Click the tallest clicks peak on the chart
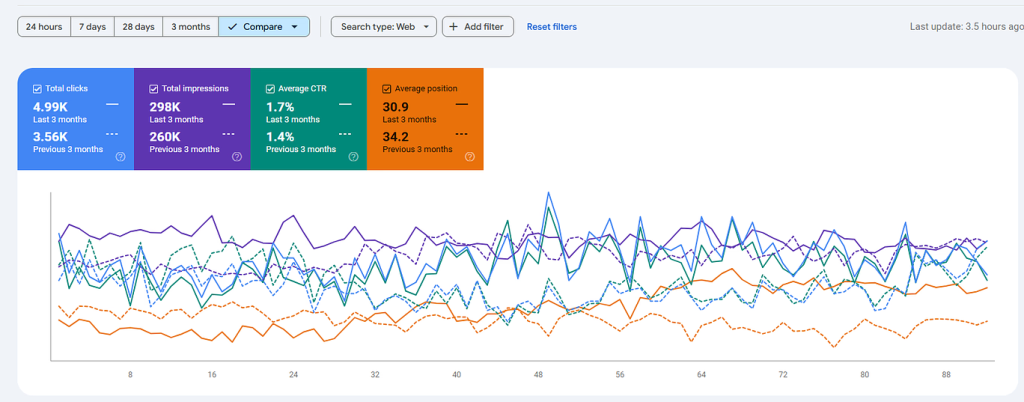 click(549, 193)
